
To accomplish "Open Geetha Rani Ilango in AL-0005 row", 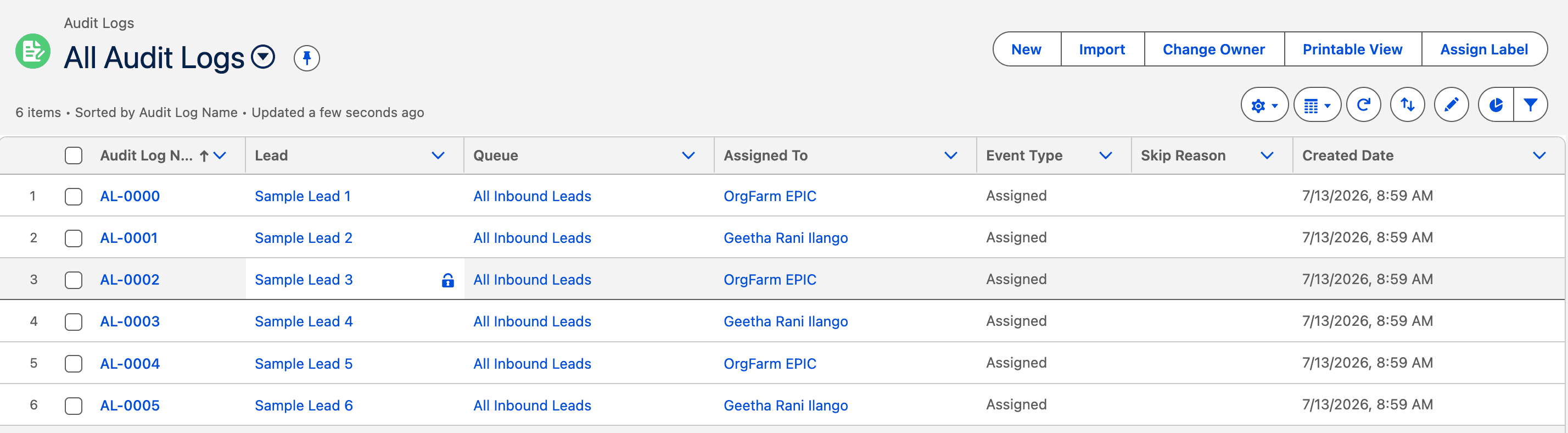I will [785, 405].
